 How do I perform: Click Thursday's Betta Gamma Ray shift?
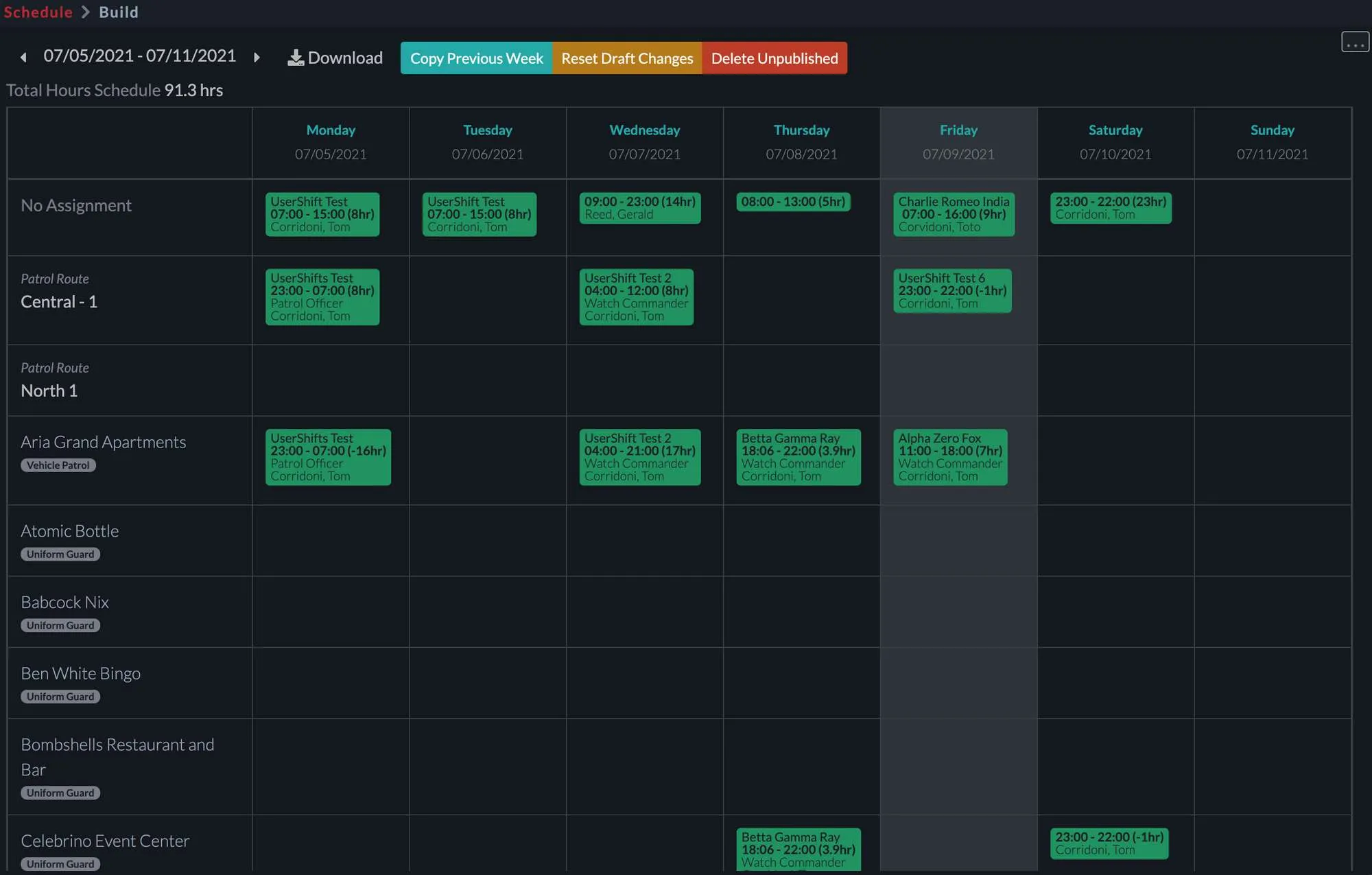point(798,456)
